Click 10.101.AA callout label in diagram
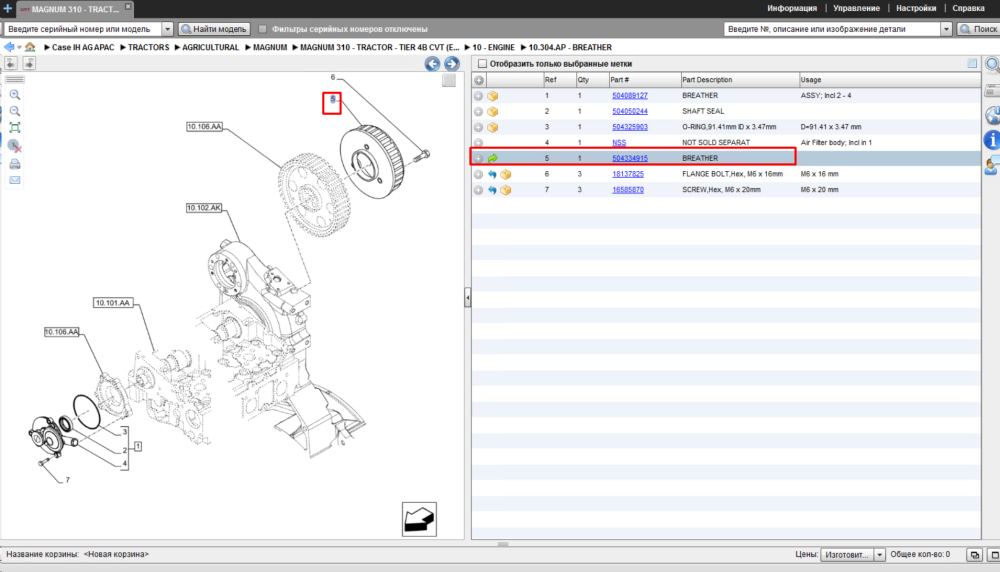This screenshot has width=1000, height=572. point(113,303)
